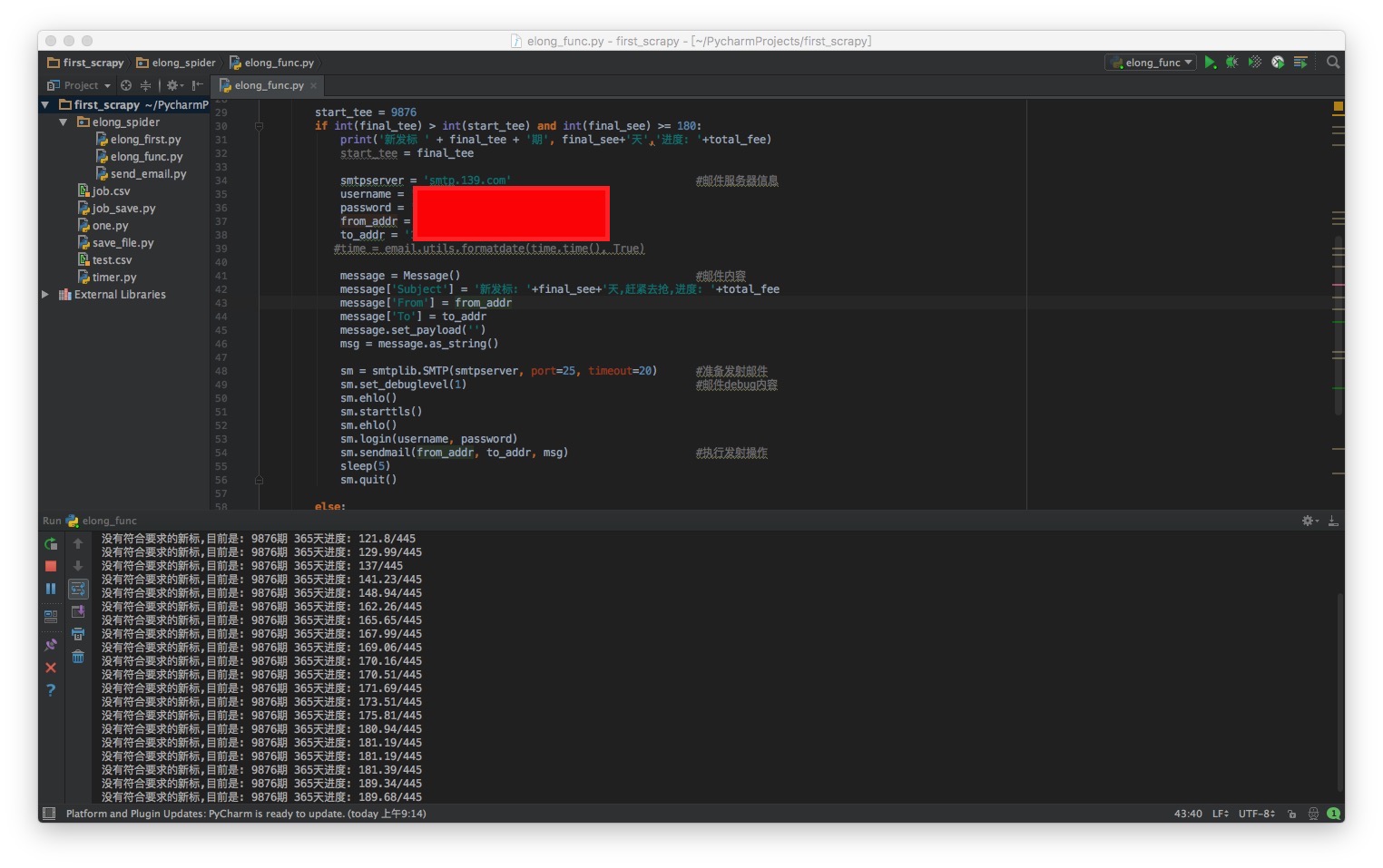This screenshot has height=868, width=1383.
Task: Open one.py in project tree
Action: click(x=103, y=226)
